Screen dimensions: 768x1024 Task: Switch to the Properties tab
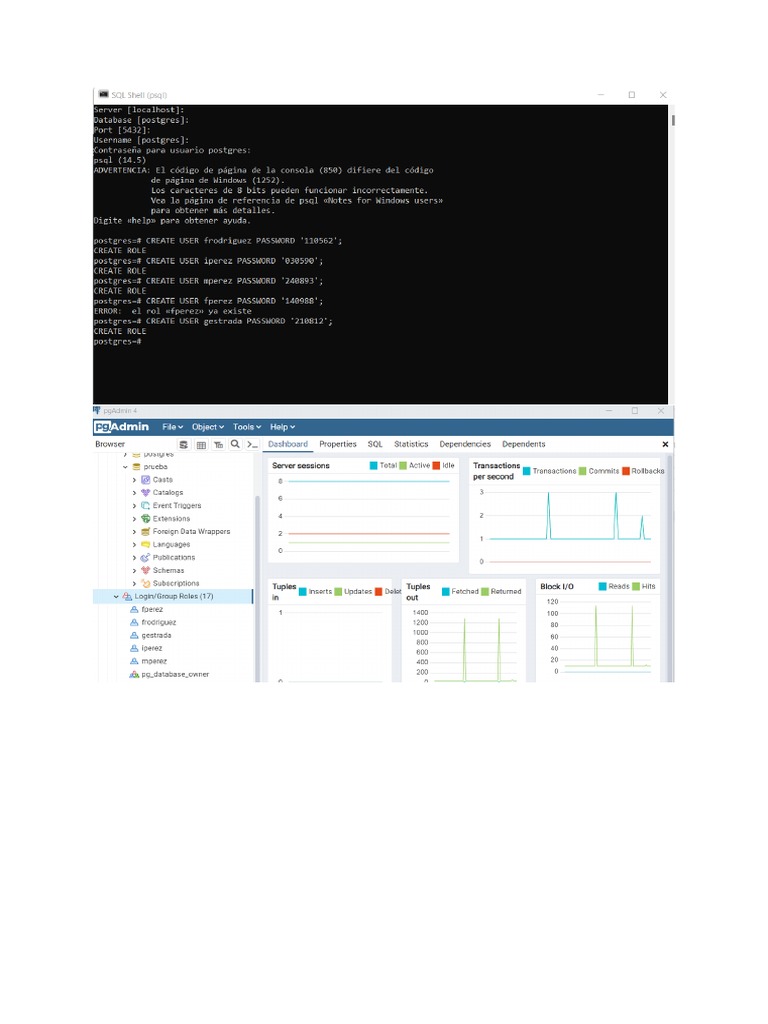[338, 444]
